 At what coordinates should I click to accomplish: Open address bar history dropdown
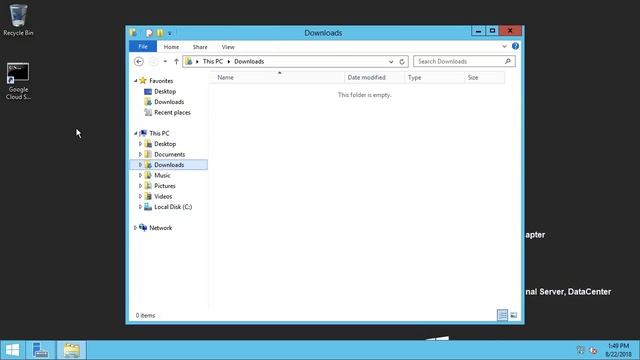[391, 62]
